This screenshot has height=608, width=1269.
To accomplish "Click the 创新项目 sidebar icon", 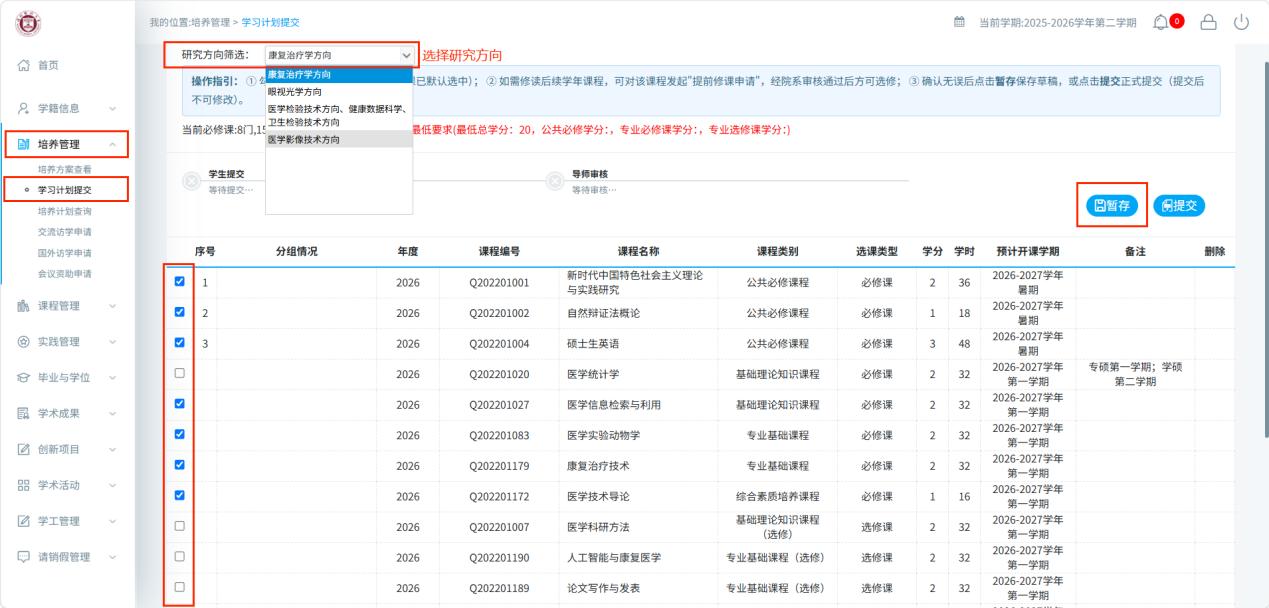I will pos(21,449).
